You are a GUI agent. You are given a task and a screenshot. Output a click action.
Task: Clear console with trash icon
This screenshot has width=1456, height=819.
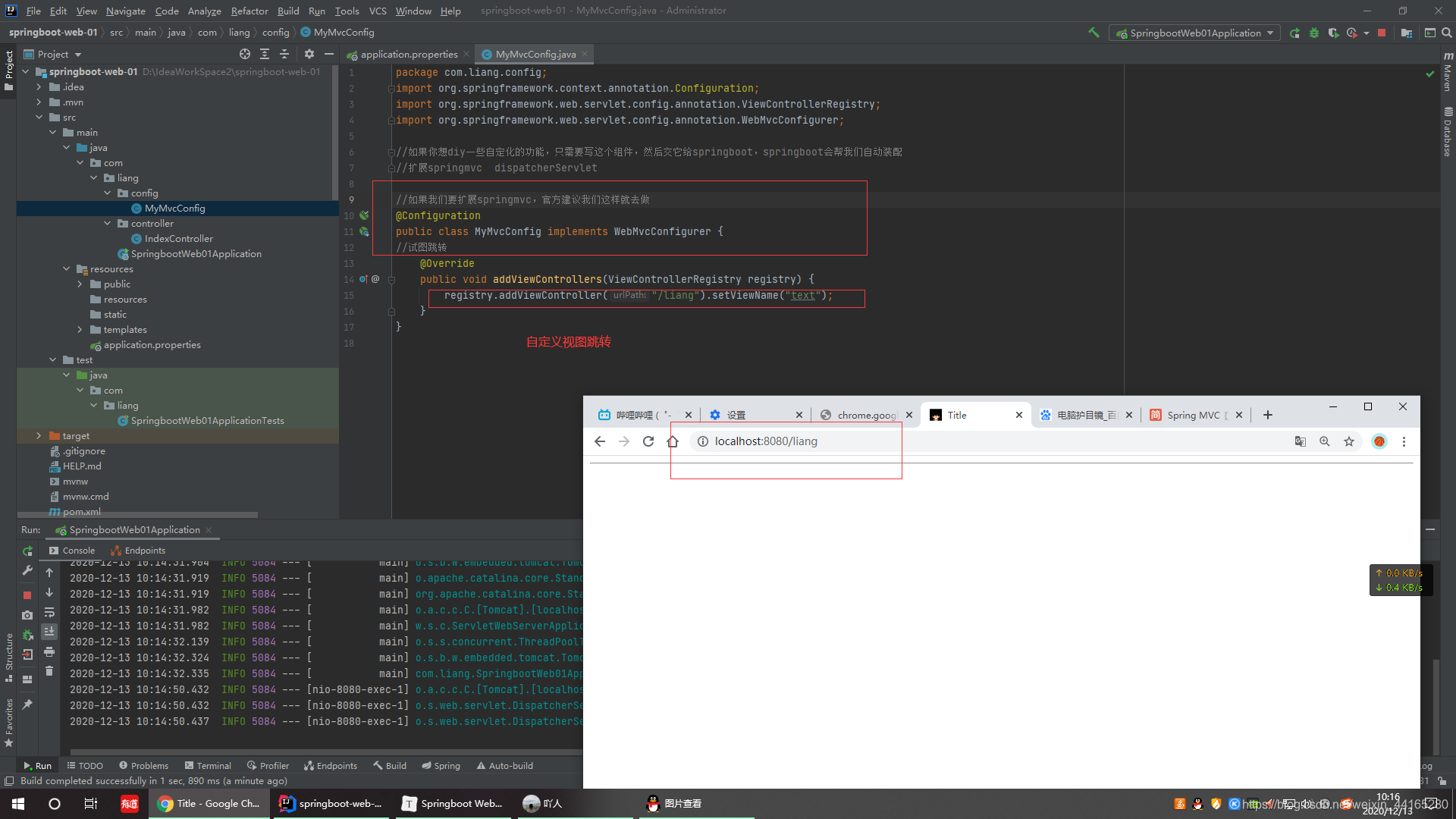point(49,671)
